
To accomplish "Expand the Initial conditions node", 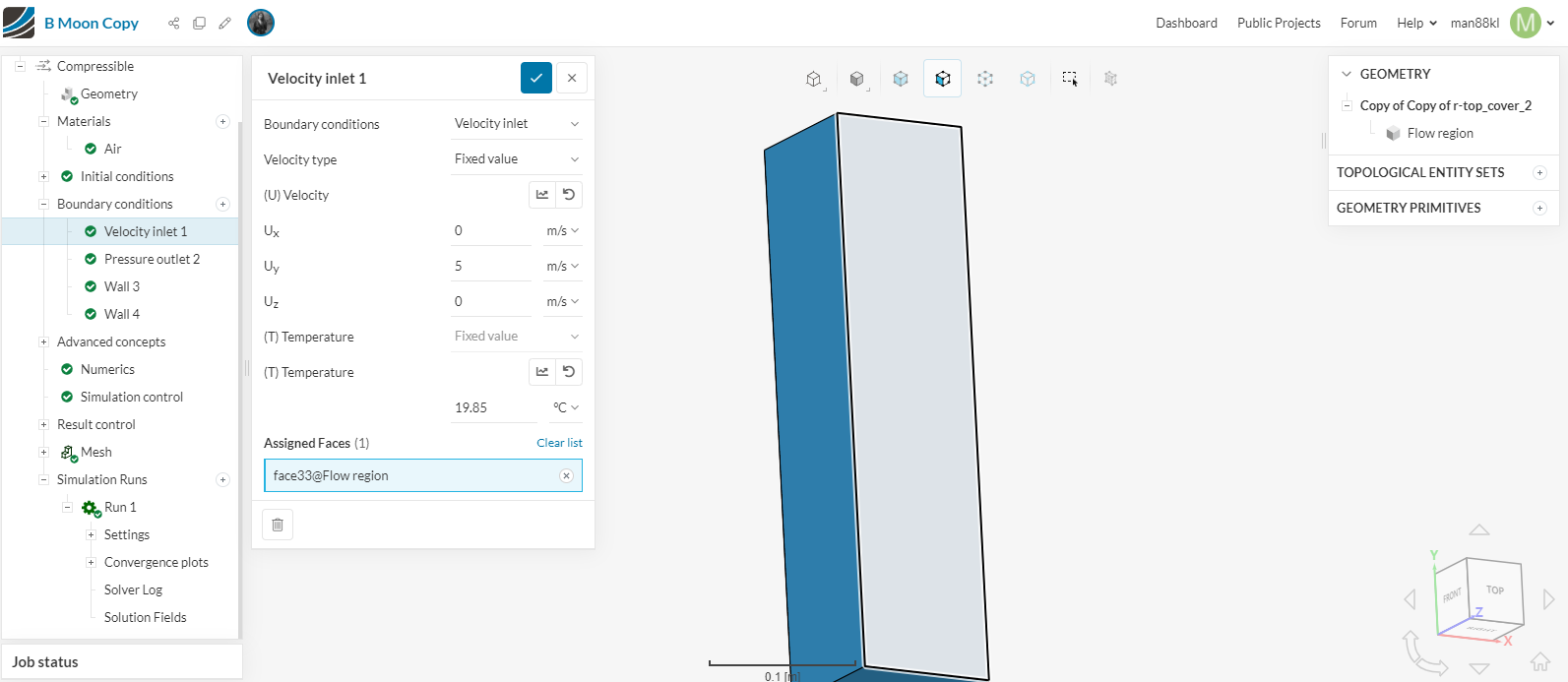I will point(43,176).
